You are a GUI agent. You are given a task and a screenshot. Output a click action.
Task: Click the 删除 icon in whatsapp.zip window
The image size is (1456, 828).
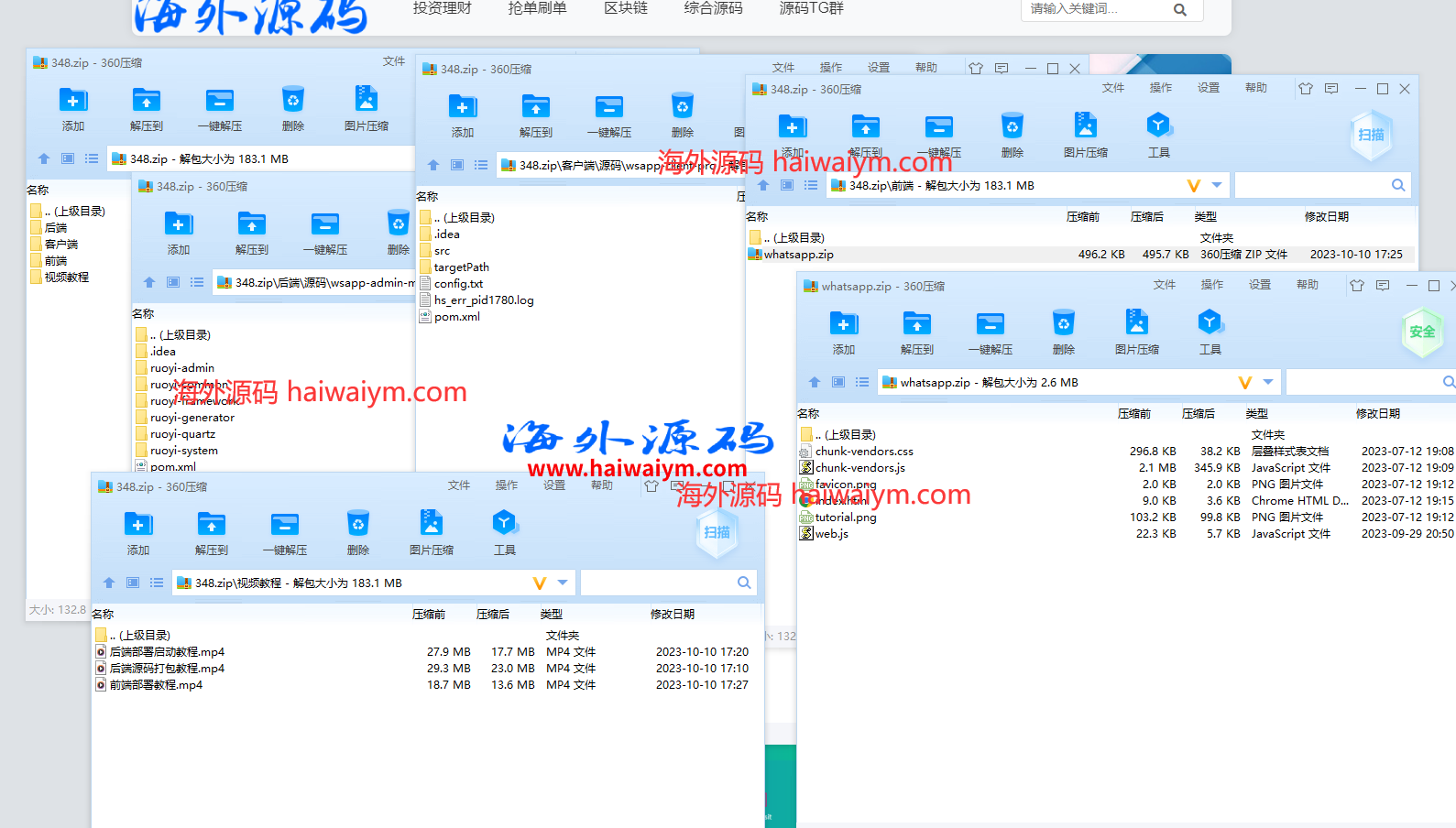click(x=1063, y=332)
